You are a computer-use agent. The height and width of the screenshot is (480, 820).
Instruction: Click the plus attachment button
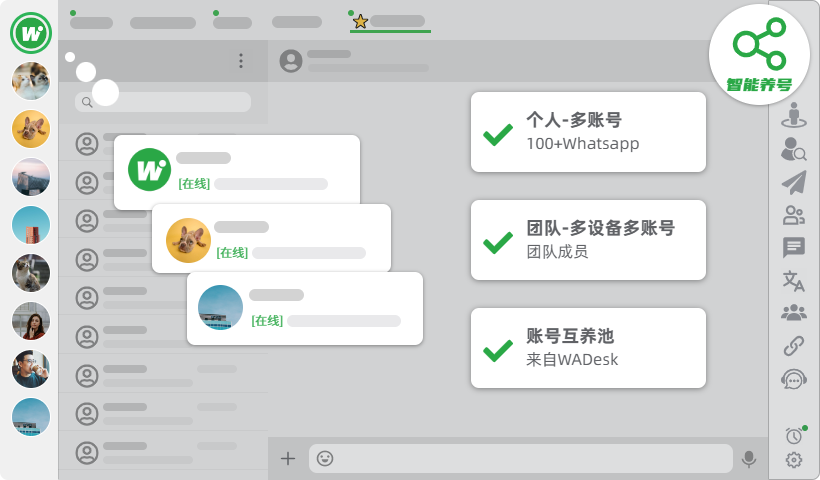pos(288,459)
